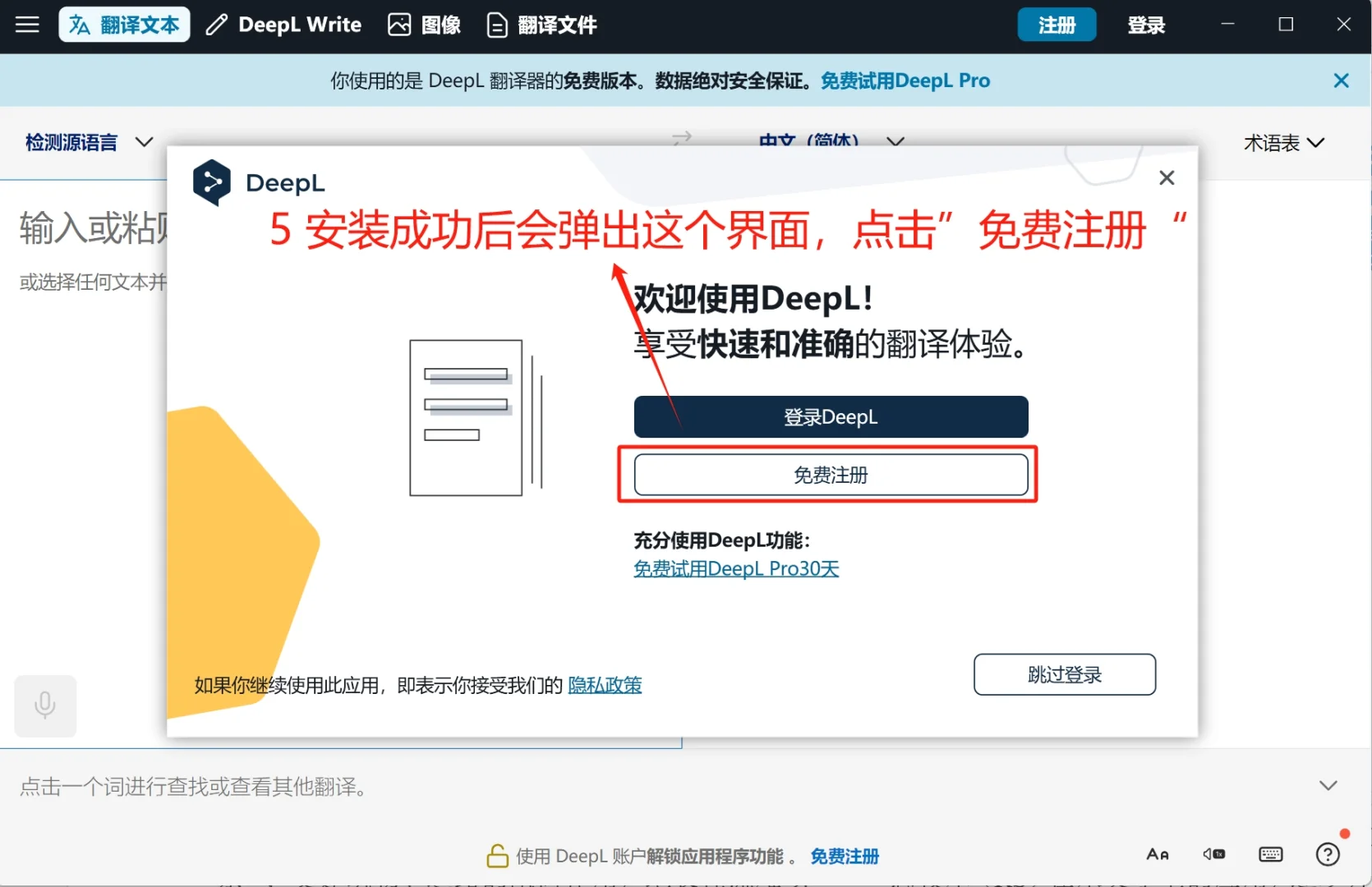Change speech playback speed 1x
The height and width of the screenshot is (887, 1372).
coord(1213,854)
